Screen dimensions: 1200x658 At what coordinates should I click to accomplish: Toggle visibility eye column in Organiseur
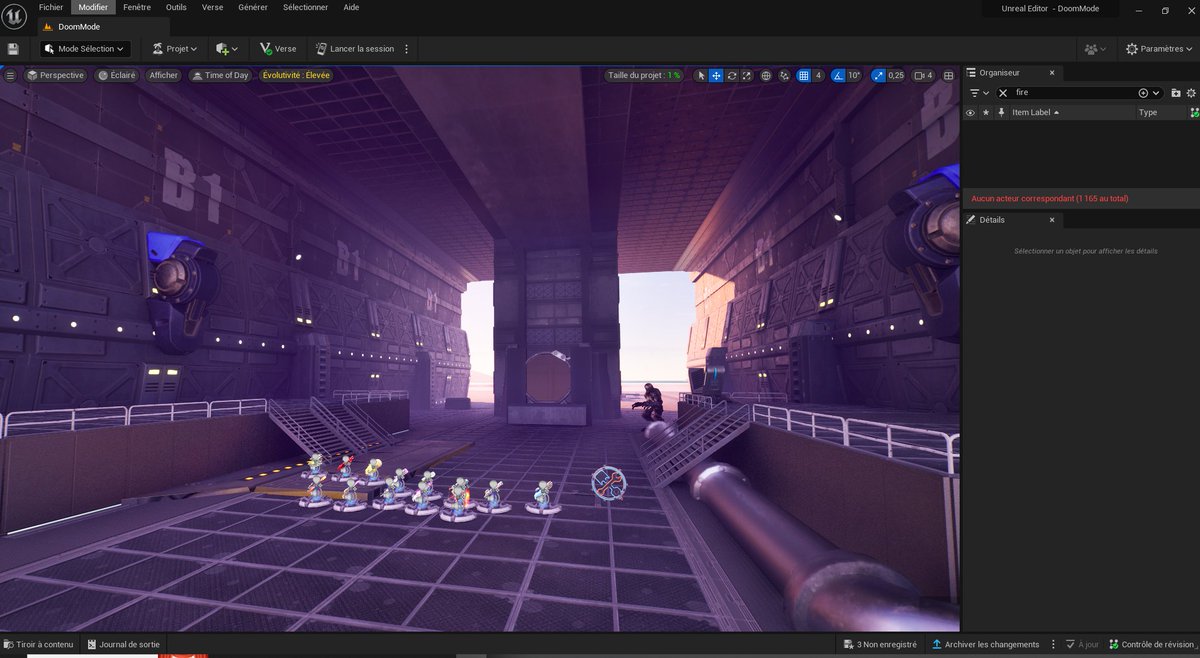(970, 113)
